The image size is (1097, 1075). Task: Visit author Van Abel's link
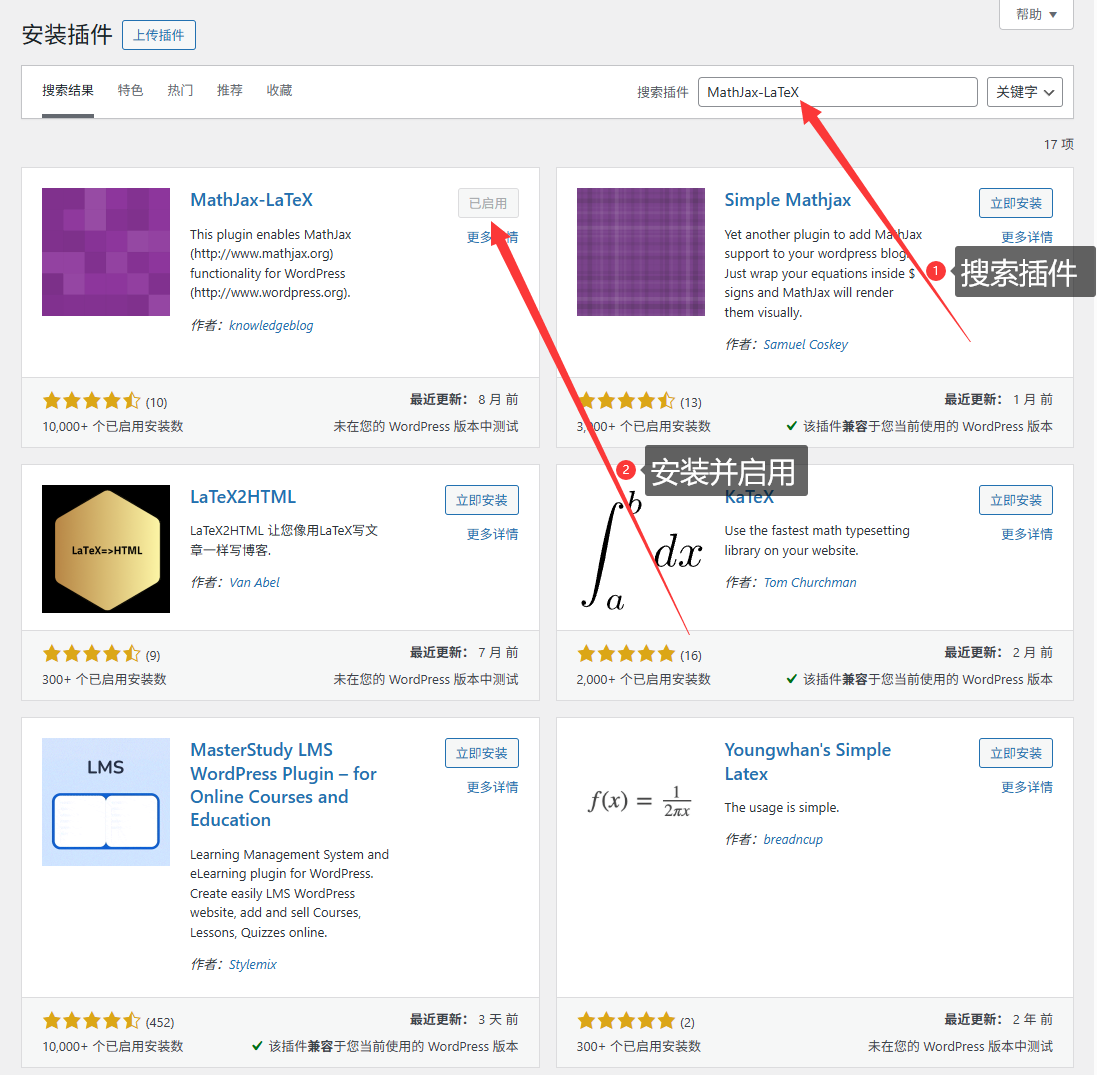pyautogui.click(x=254, y=583)
